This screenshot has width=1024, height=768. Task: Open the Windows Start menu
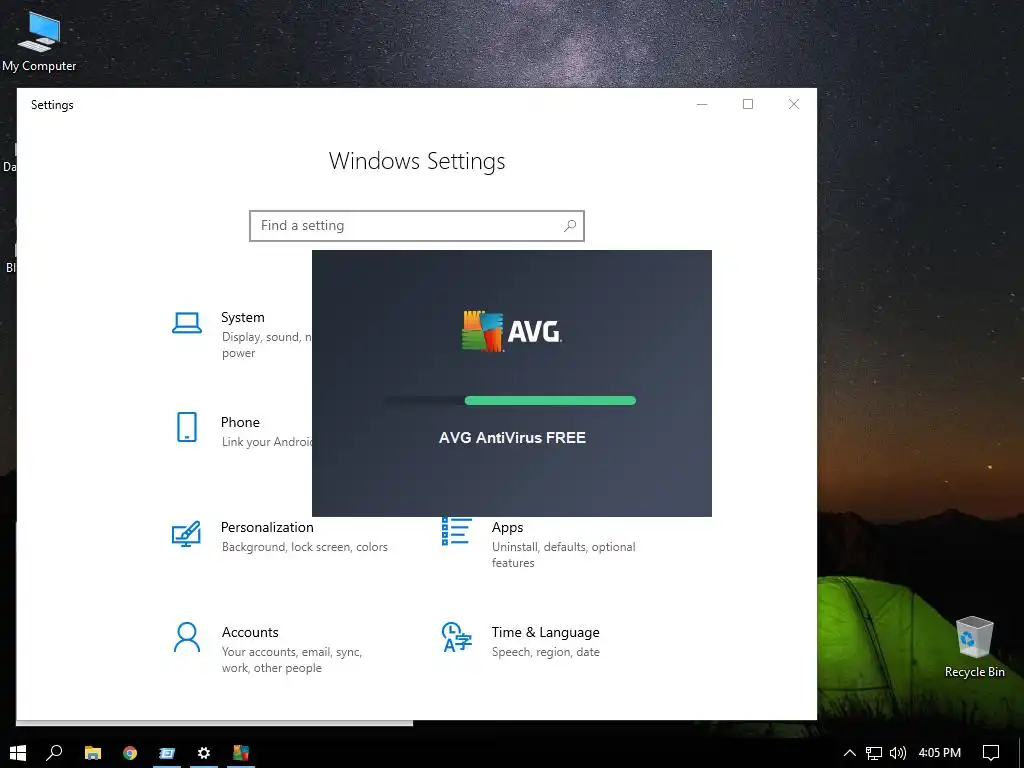[18, 753]
